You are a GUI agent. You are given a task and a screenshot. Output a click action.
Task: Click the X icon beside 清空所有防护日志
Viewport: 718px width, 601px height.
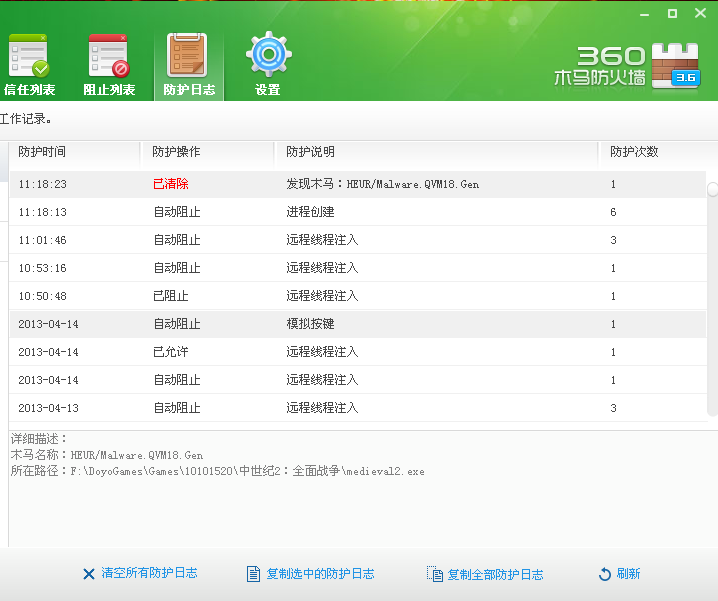pyautogui.click(x=88, y=574)
